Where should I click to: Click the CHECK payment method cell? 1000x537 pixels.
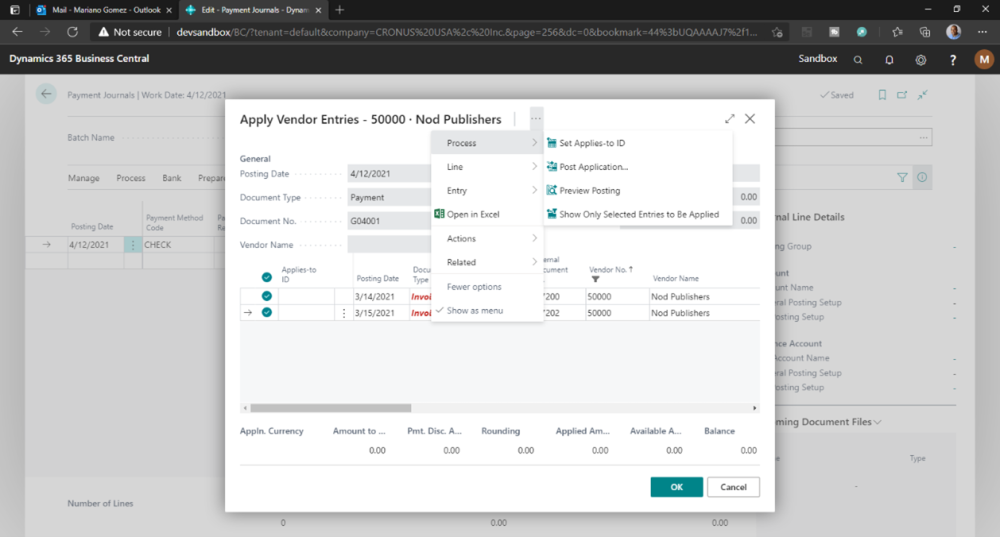point(179,245)
